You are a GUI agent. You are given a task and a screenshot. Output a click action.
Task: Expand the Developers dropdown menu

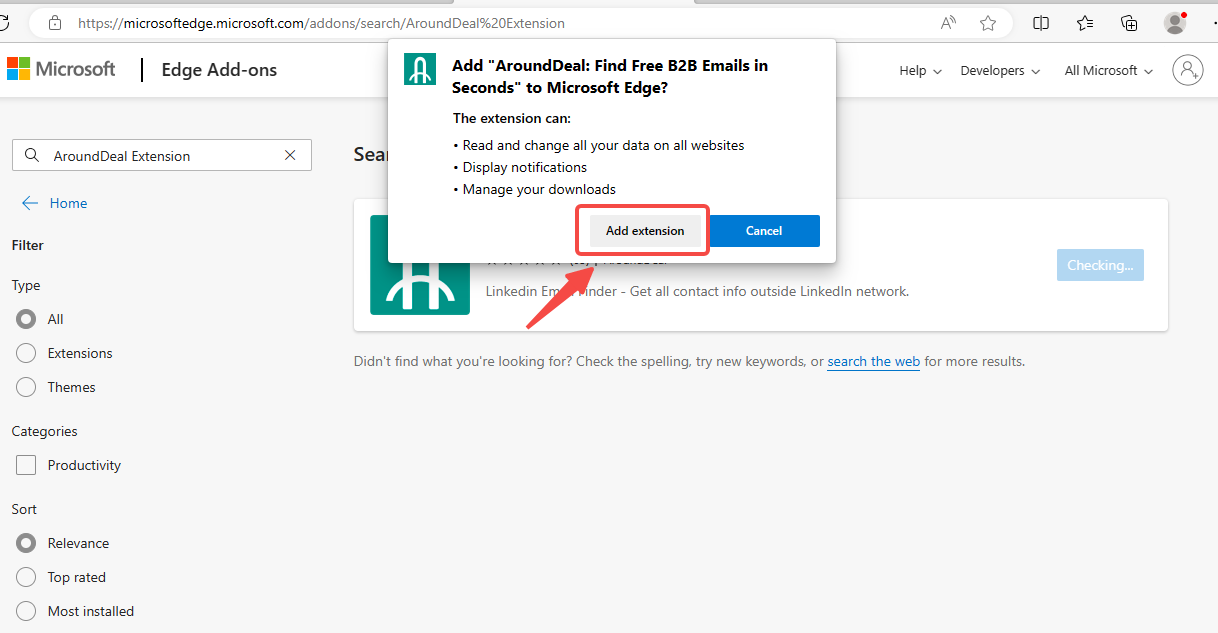pyautogui.click(x=1000, y=71)
